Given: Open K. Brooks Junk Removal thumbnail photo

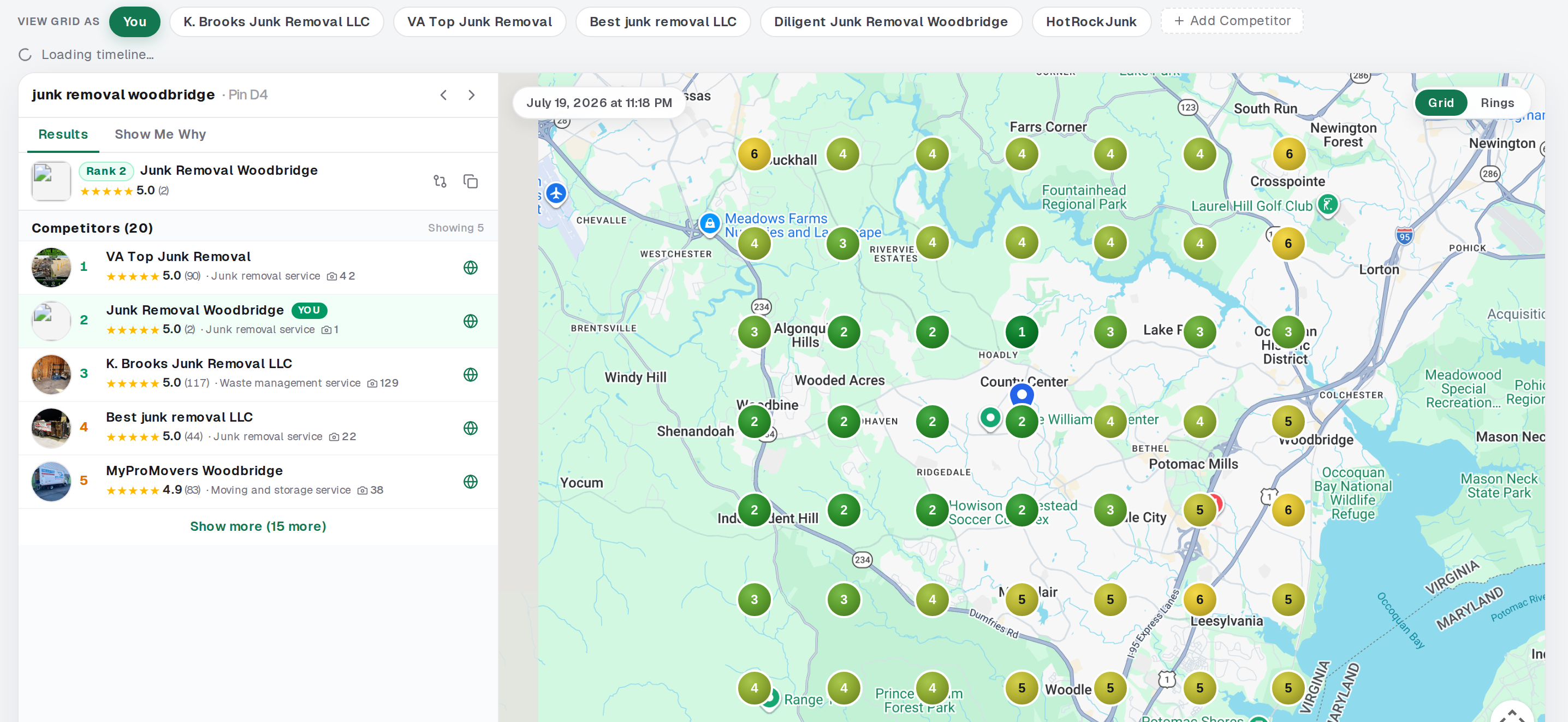Looking at the screenshot, I should click(x=51, y=375).
